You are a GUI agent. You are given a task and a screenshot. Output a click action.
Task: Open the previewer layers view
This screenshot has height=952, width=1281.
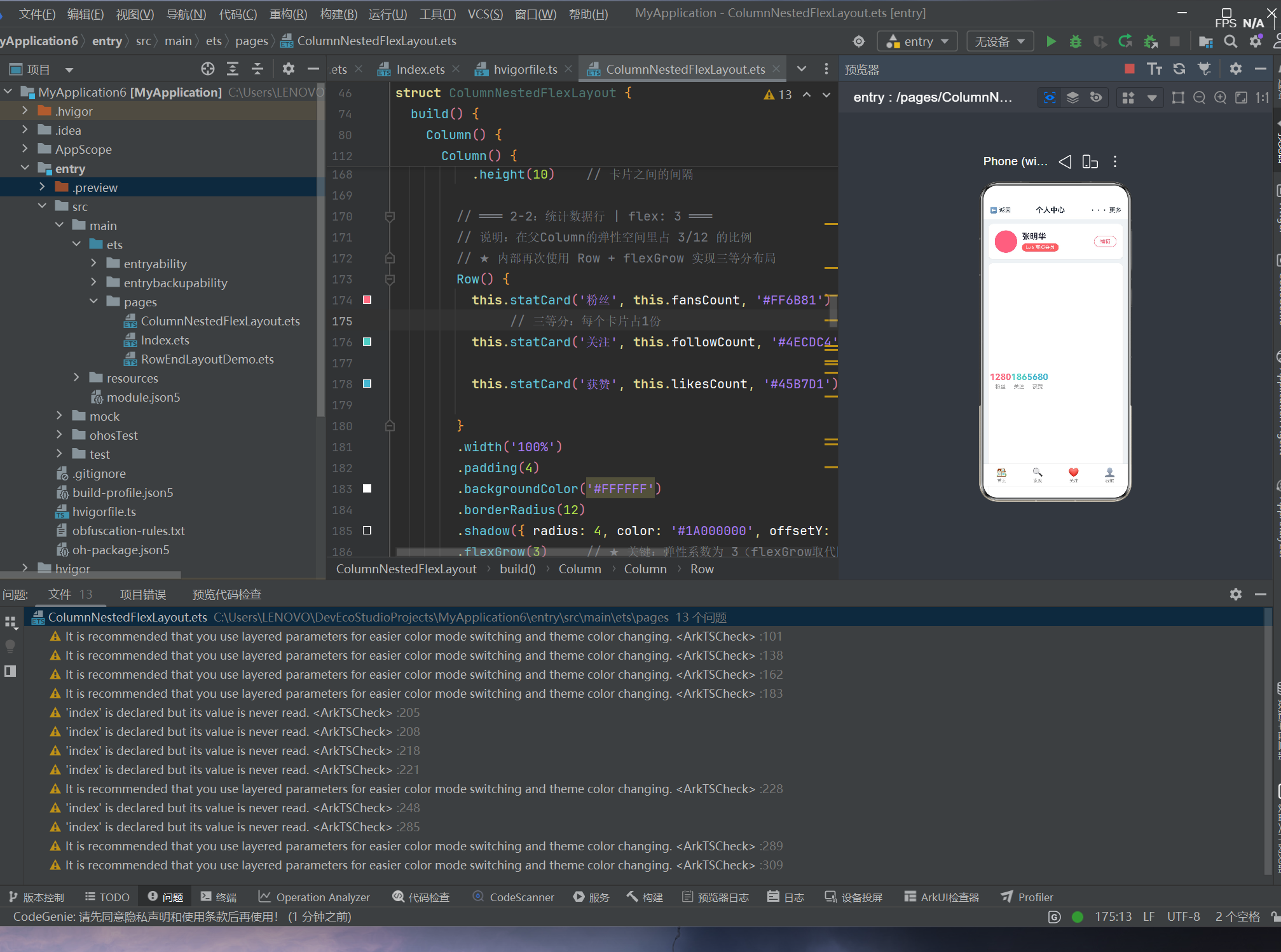(x=1072, y=97)
